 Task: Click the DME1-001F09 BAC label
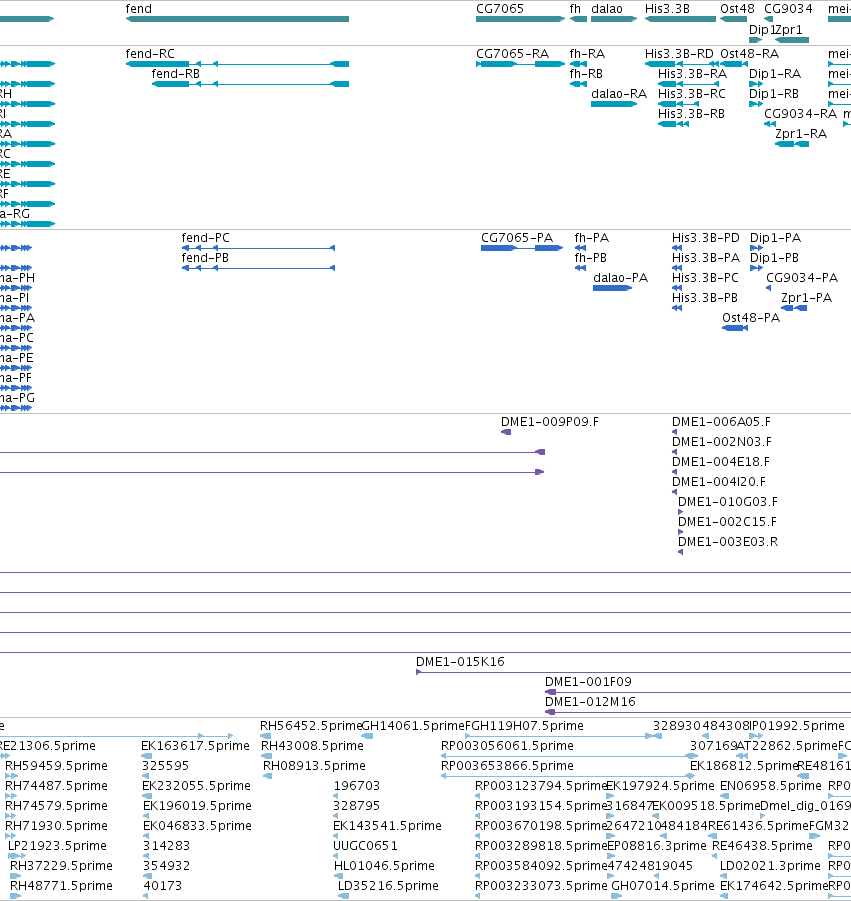[x=588, y=682]
